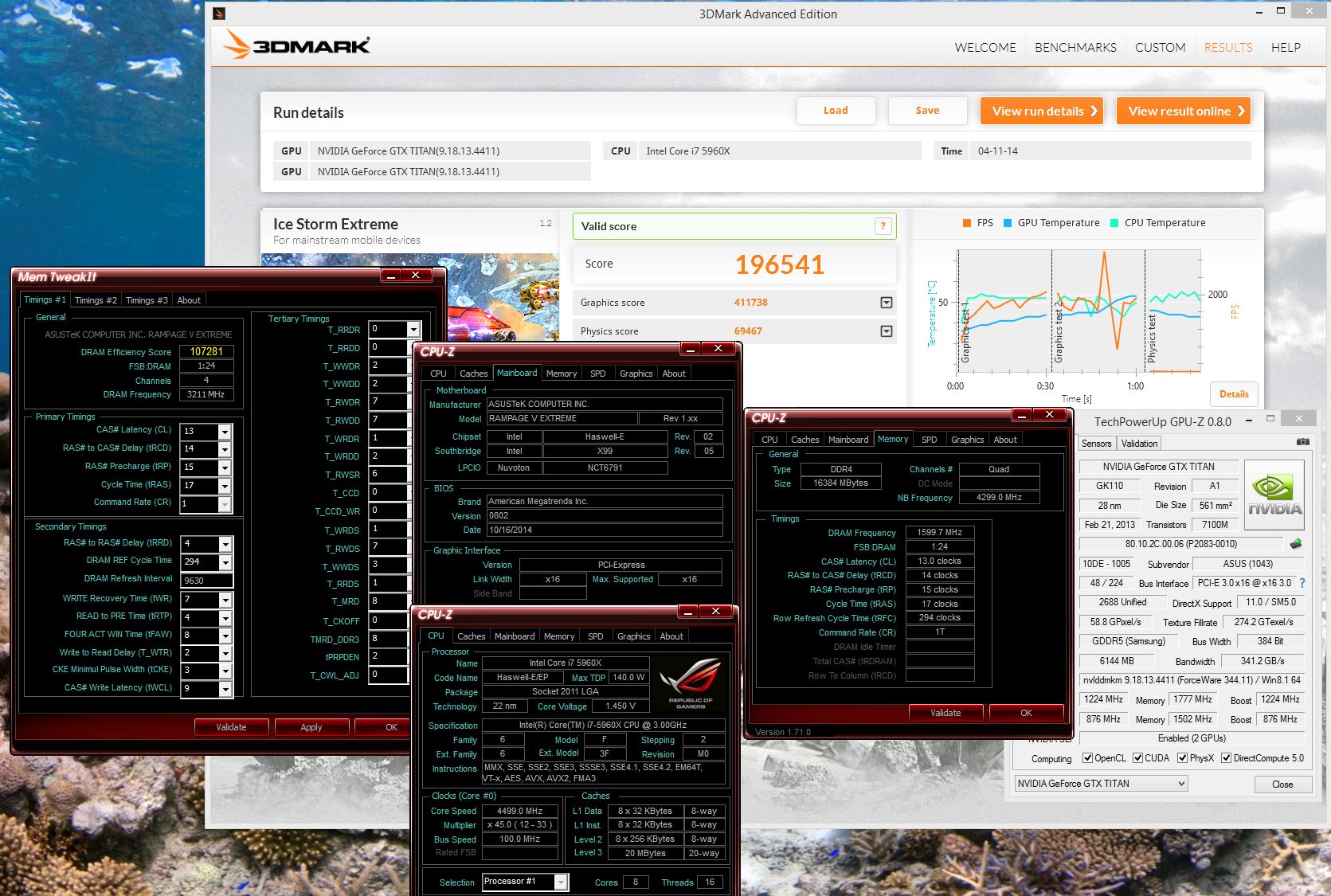Click the DRAM Efficiency Score value 107281
This screenshot has width=1331, height=896.
[x=206, y=351]
